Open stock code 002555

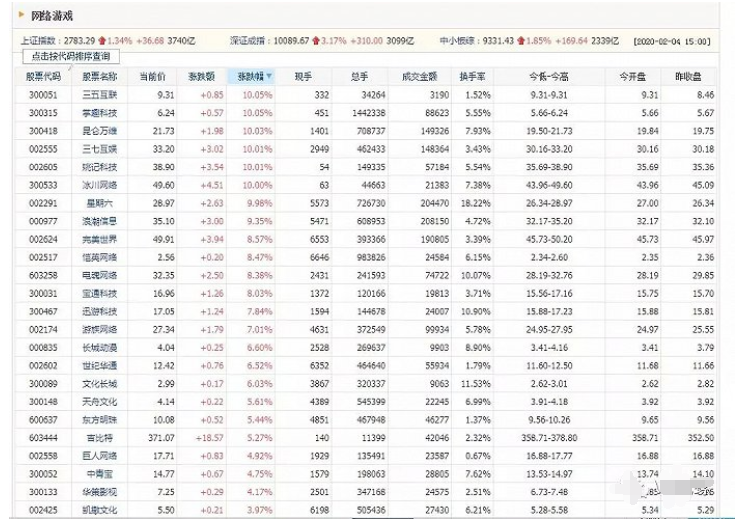(43, 149)
